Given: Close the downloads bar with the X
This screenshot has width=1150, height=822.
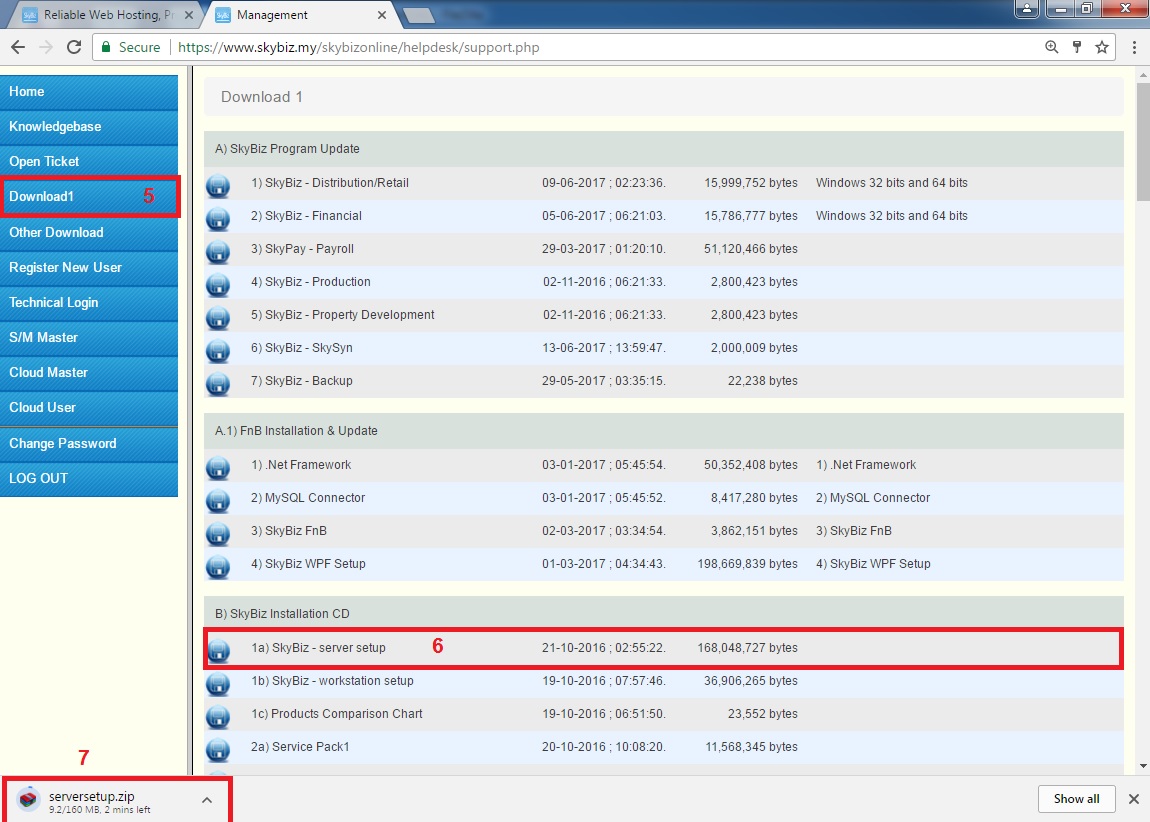Looking at the screenshot, I should pos(1134,799).
